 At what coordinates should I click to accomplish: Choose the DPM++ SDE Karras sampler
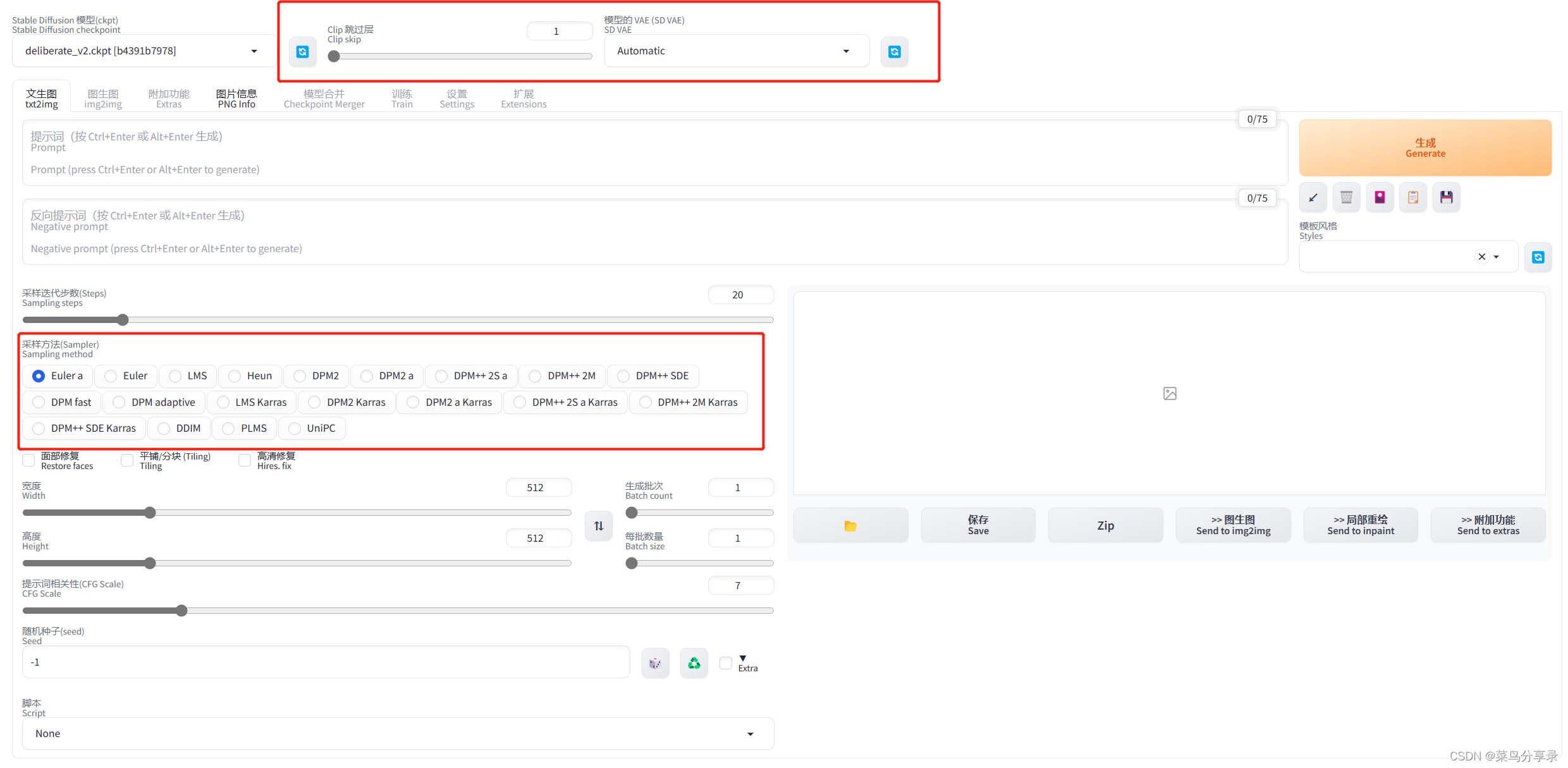click(x=84, y=428)
